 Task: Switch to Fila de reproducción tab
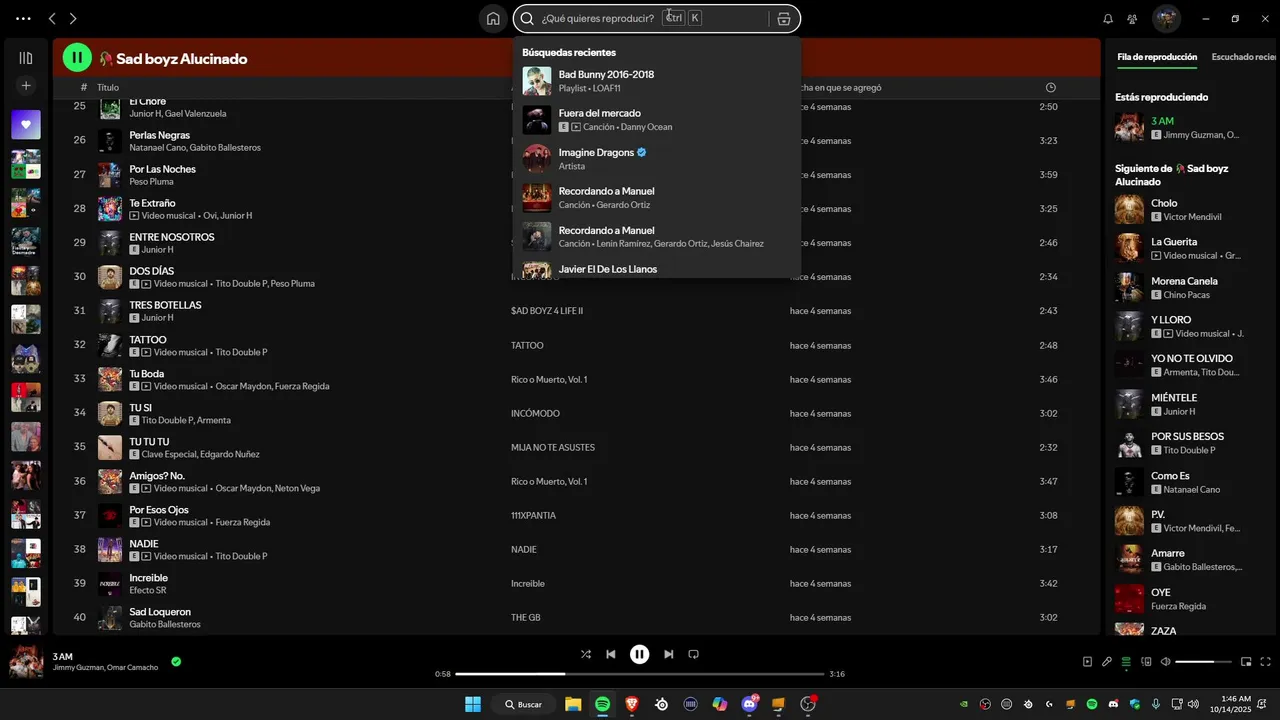coord(1157,57)
